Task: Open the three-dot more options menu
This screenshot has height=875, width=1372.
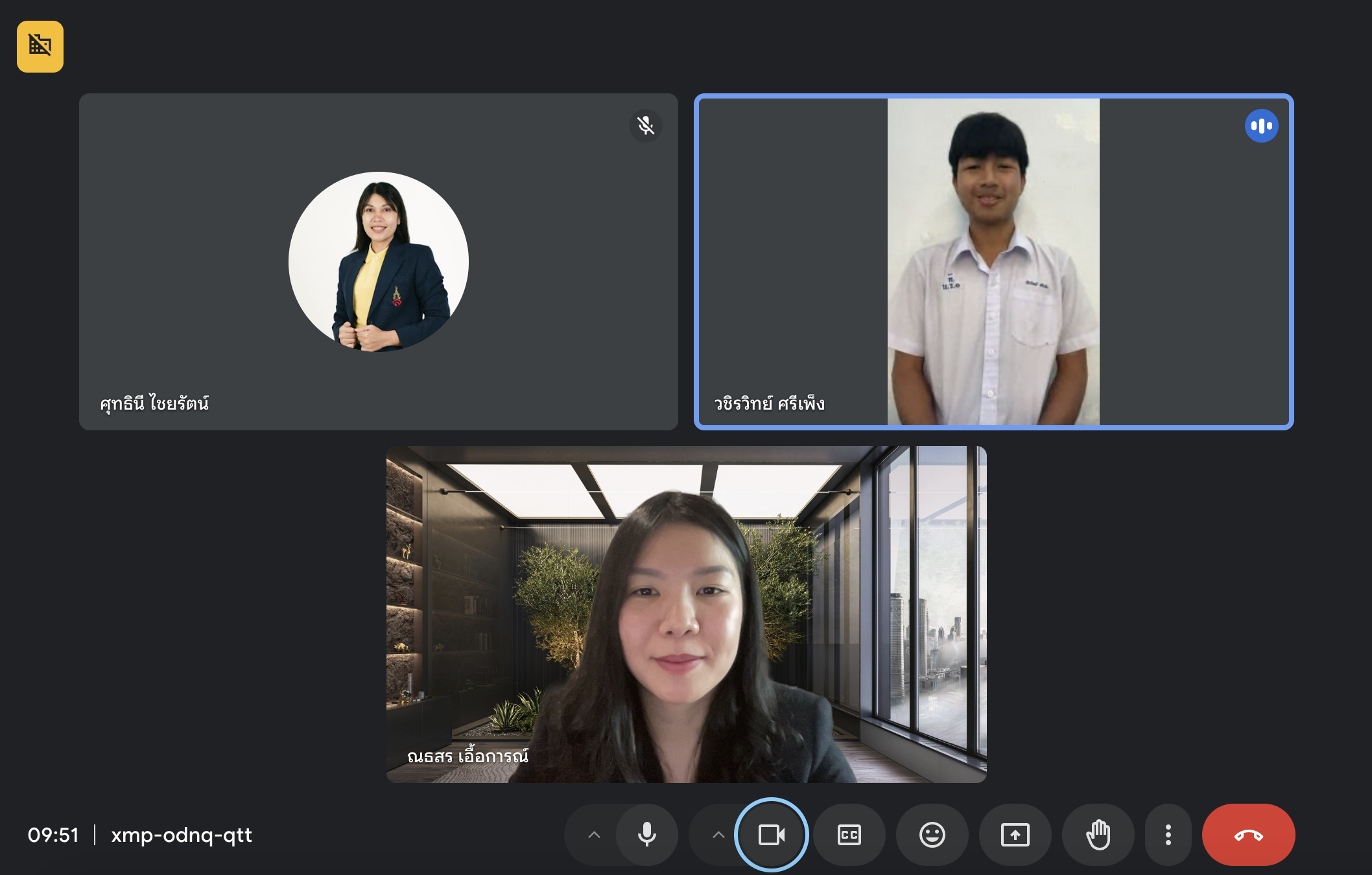Action: (x=1168, y=835)
